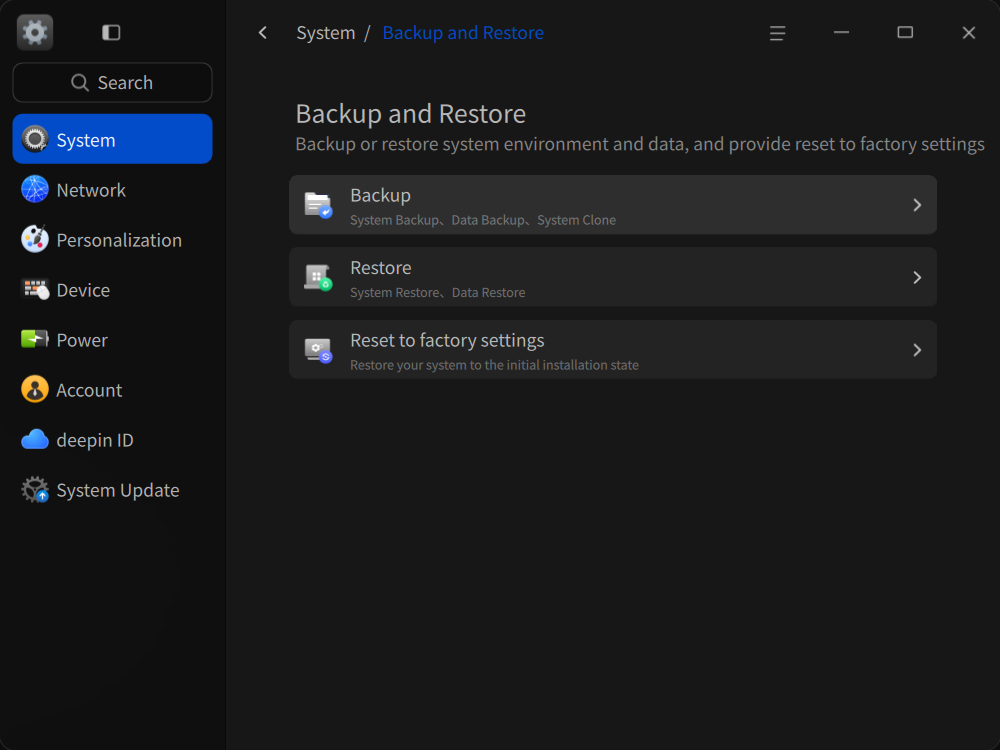Click the deepin ID cloud icon

click(34, 439)
